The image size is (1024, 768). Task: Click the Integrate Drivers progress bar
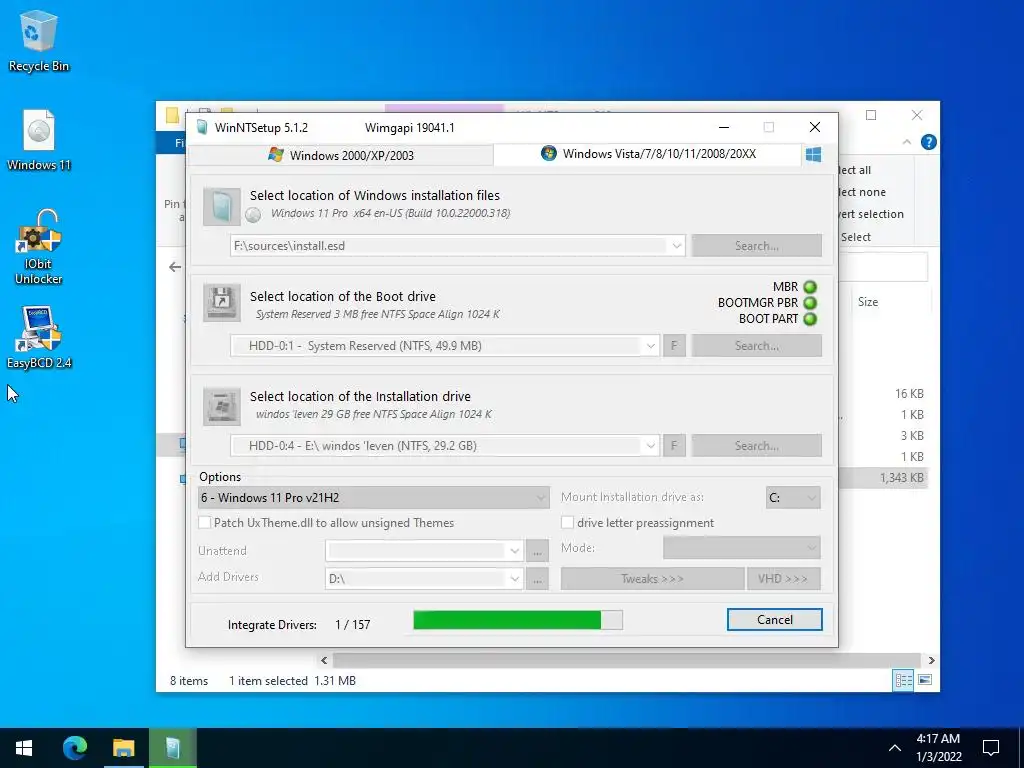(x=518, y=620)
